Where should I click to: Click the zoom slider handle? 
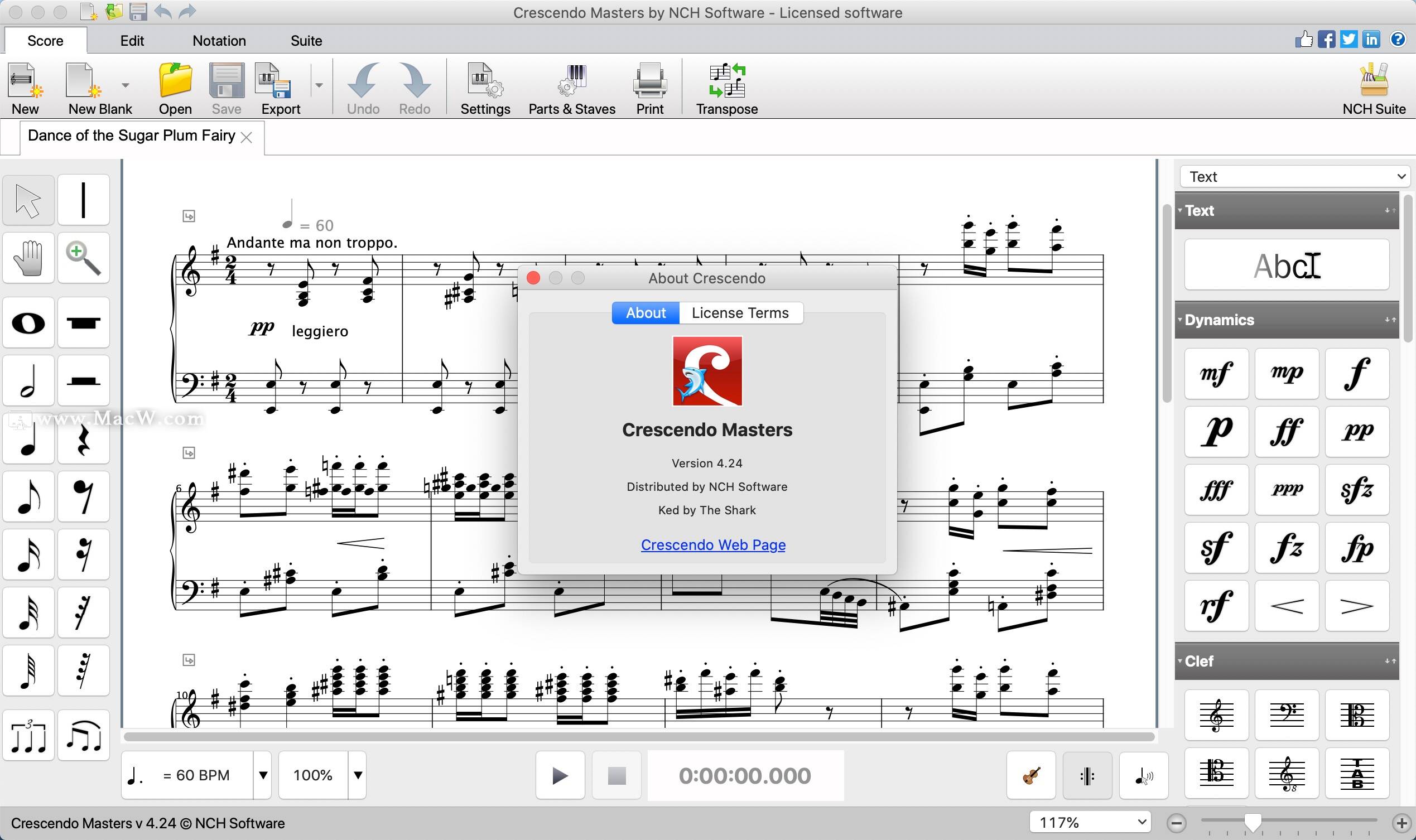[1253, 824]
